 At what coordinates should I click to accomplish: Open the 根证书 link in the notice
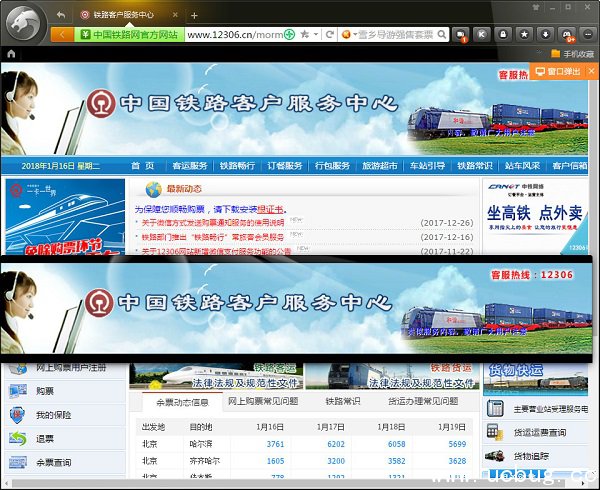point(271,209)
